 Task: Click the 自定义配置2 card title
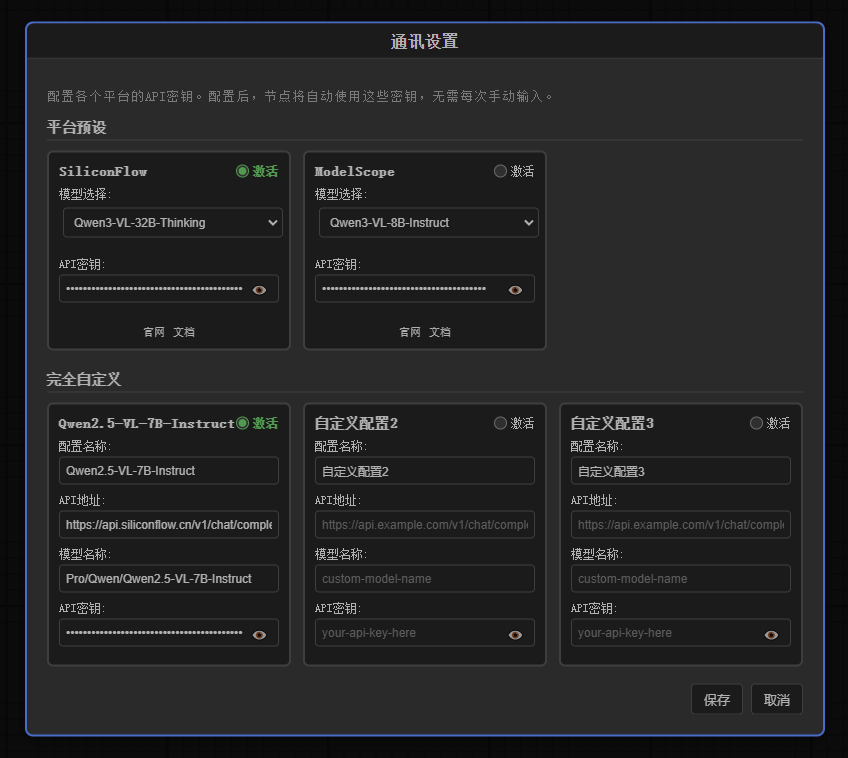[x=356, y=423]
